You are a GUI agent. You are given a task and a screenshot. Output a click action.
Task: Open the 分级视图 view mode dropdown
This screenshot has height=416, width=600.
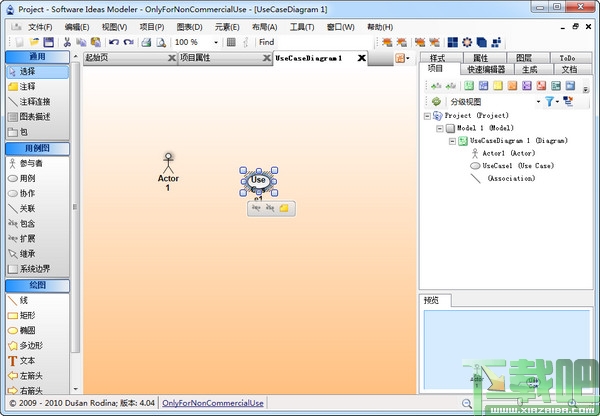[x=538, y=101]
